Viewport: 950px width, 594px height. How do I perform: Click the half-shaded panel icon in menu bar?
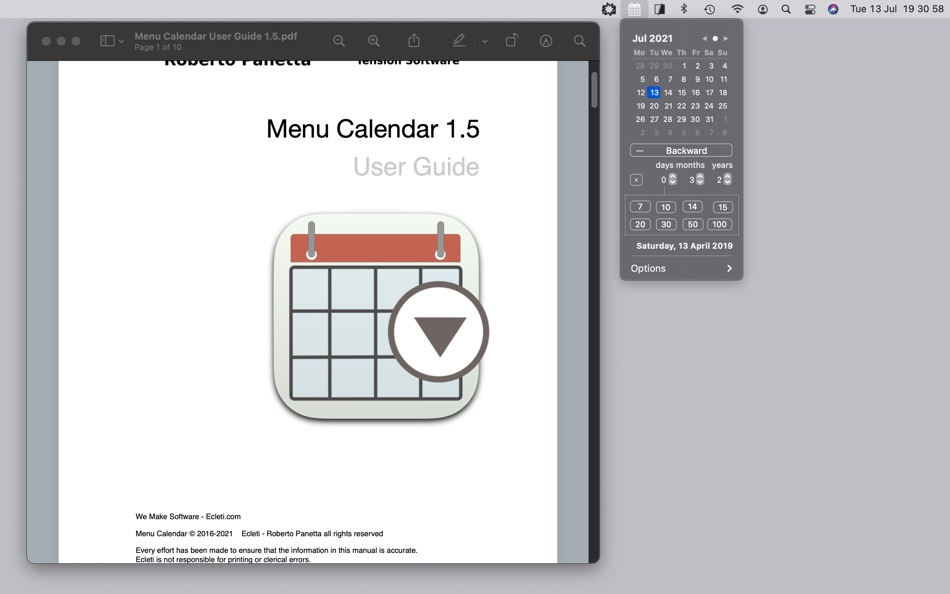click(x=659, y=9)
